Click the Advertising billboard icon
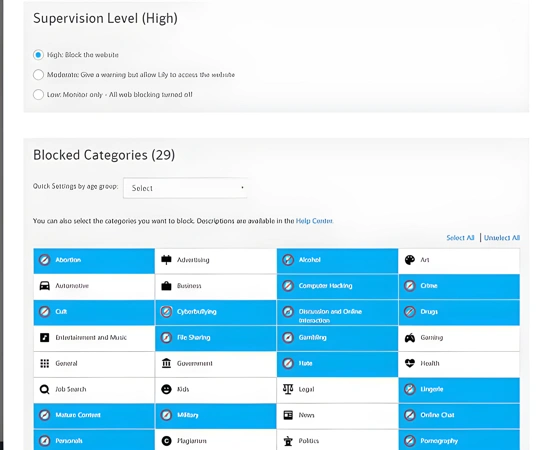 pos(166,260)
